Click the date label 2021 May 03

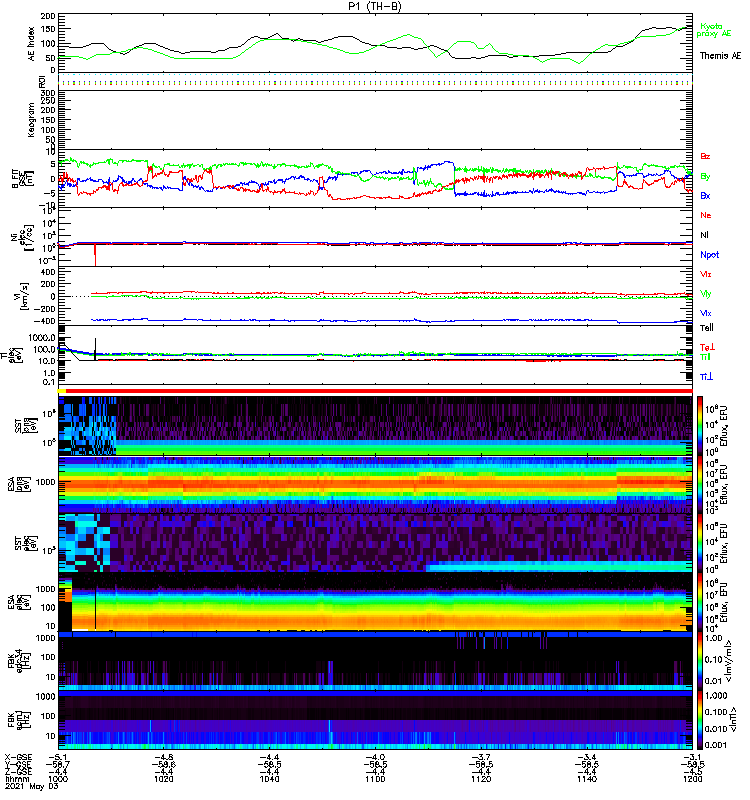[32, 786]
